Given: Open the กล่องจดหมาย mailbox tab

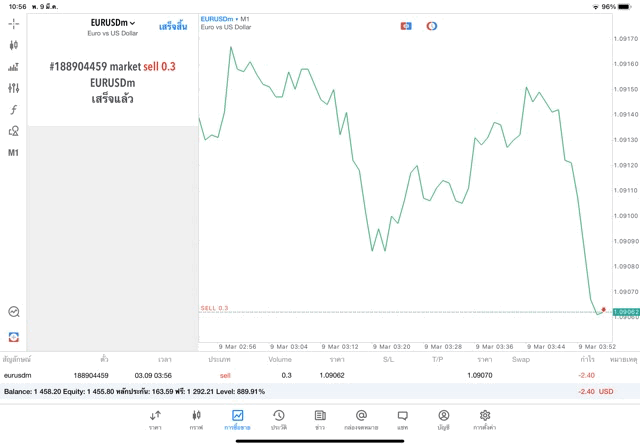Looking at the screenshot, I should point(361,420).
